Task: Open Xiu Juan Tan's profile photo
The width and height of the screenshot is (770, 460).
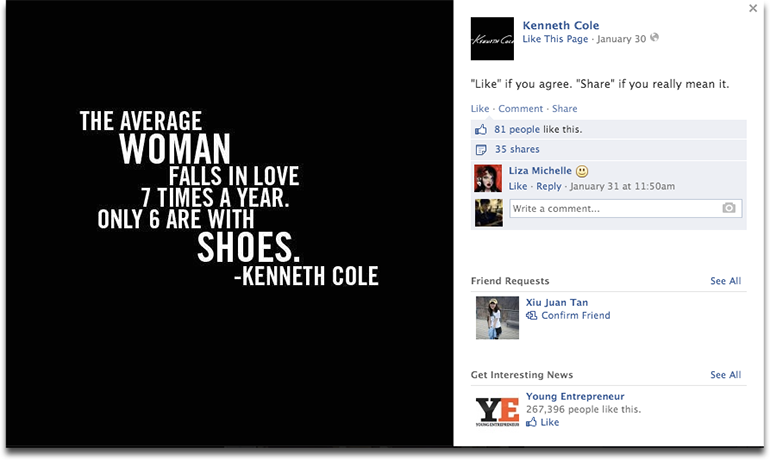Action: 497,318
